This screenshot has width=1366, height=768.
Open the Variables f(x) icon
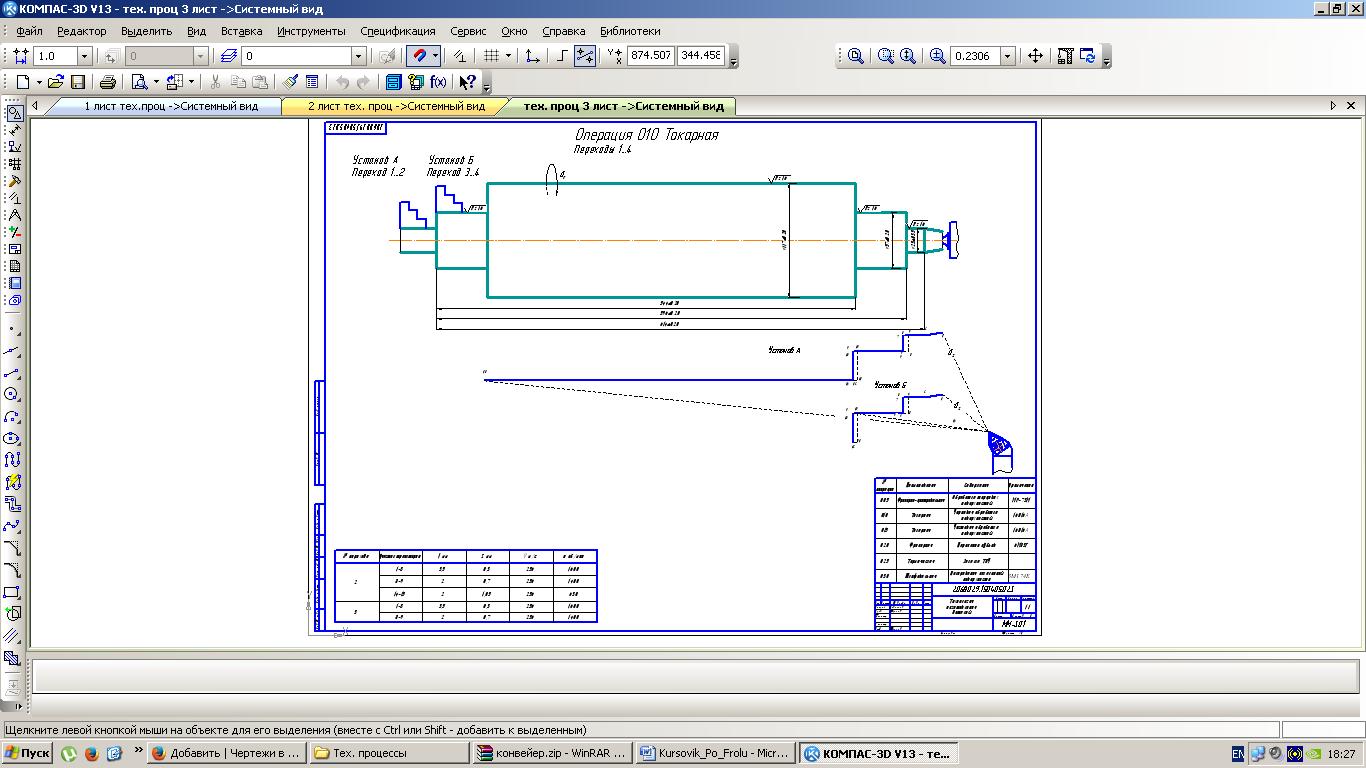[438, 82]
